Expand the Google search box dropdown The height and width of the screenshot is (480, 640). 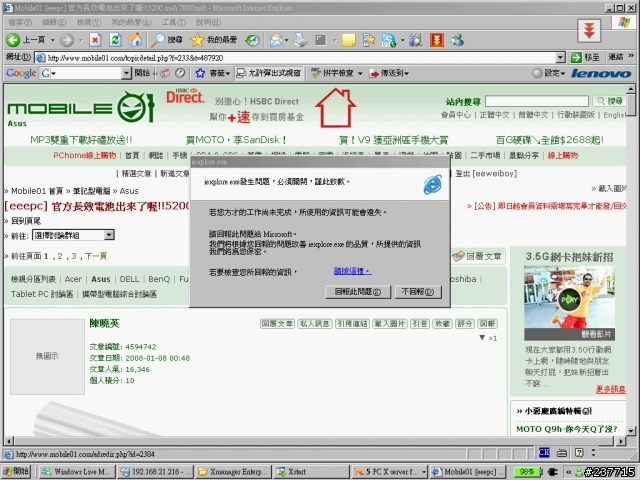point(126,73)
